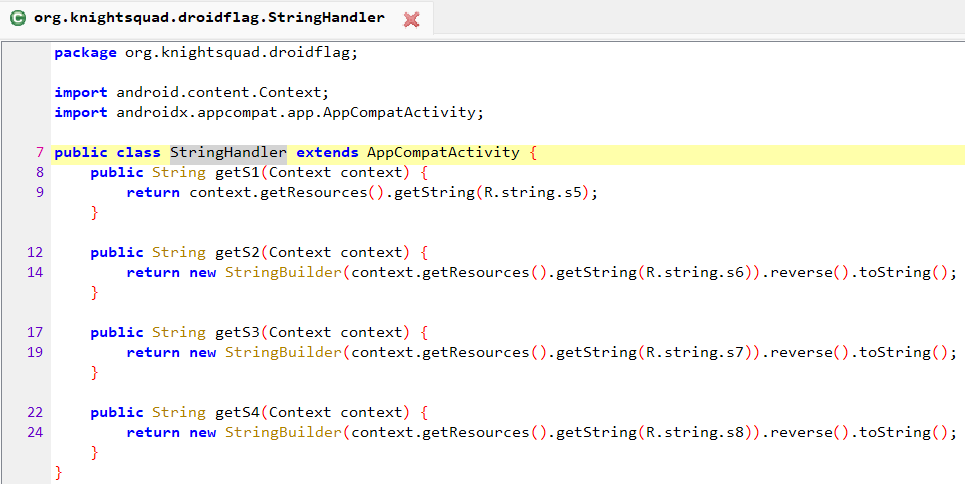Click the getS2 method name
The height and width of the screenshot is (484, 965).
tap(238, 252)
